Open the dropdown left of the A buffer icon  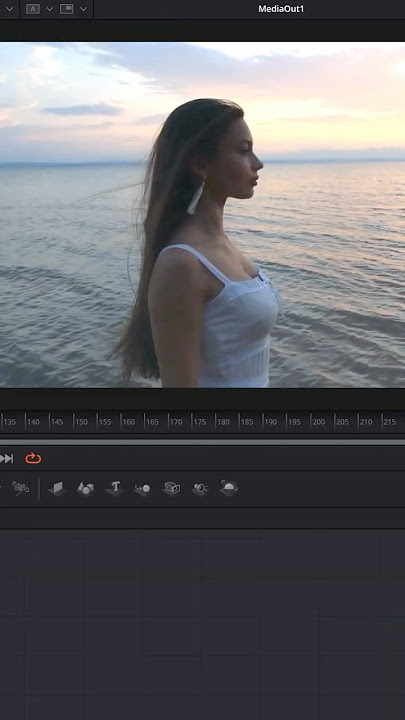tap(9, 9)
